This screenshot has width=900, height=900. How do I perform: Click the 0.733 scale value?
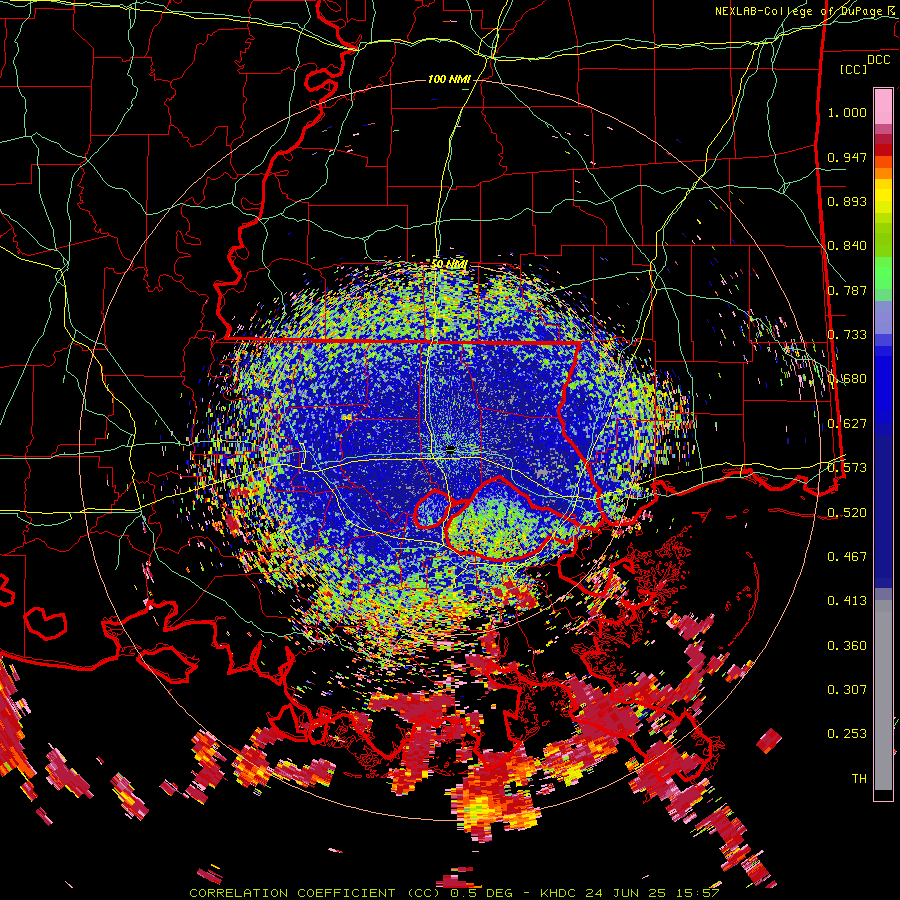[x=847, y=335]
